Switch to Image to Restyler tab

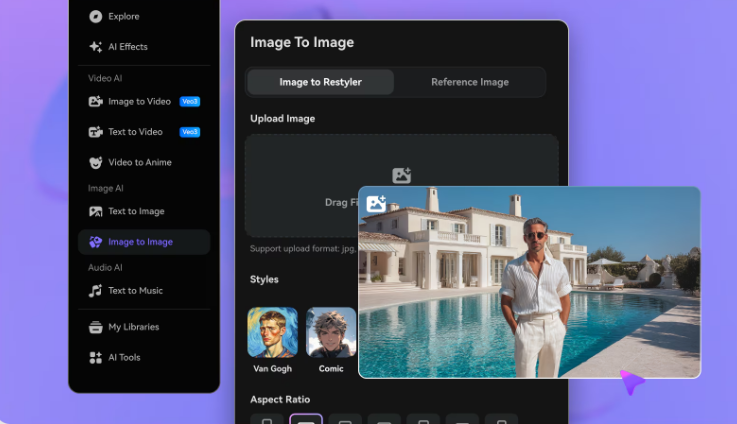click(x=321, y=82)
